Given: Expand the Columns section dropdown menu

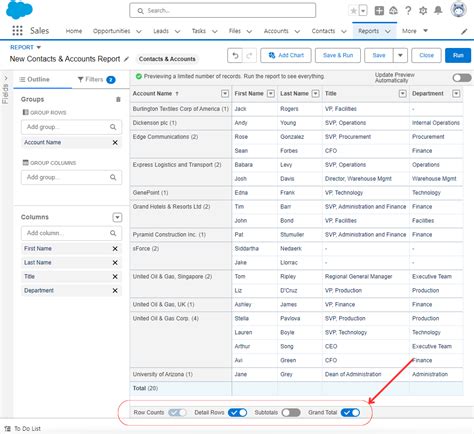Looking at the screenshot, I should (x=117, y=217).
